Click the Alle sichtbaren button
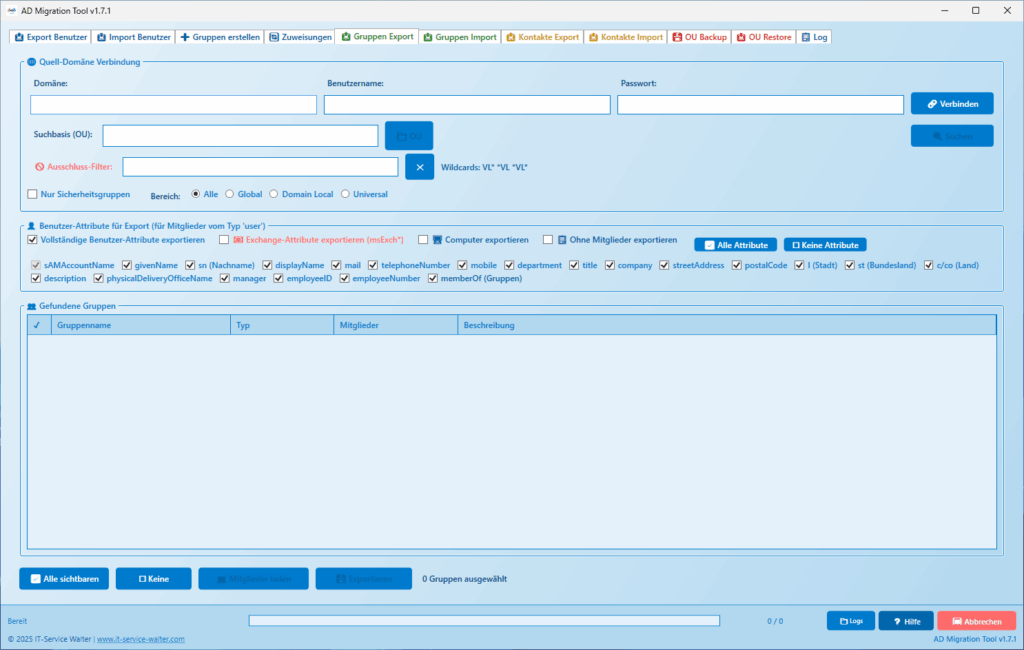The image size is (1024, 650). [x=64, y=579]
